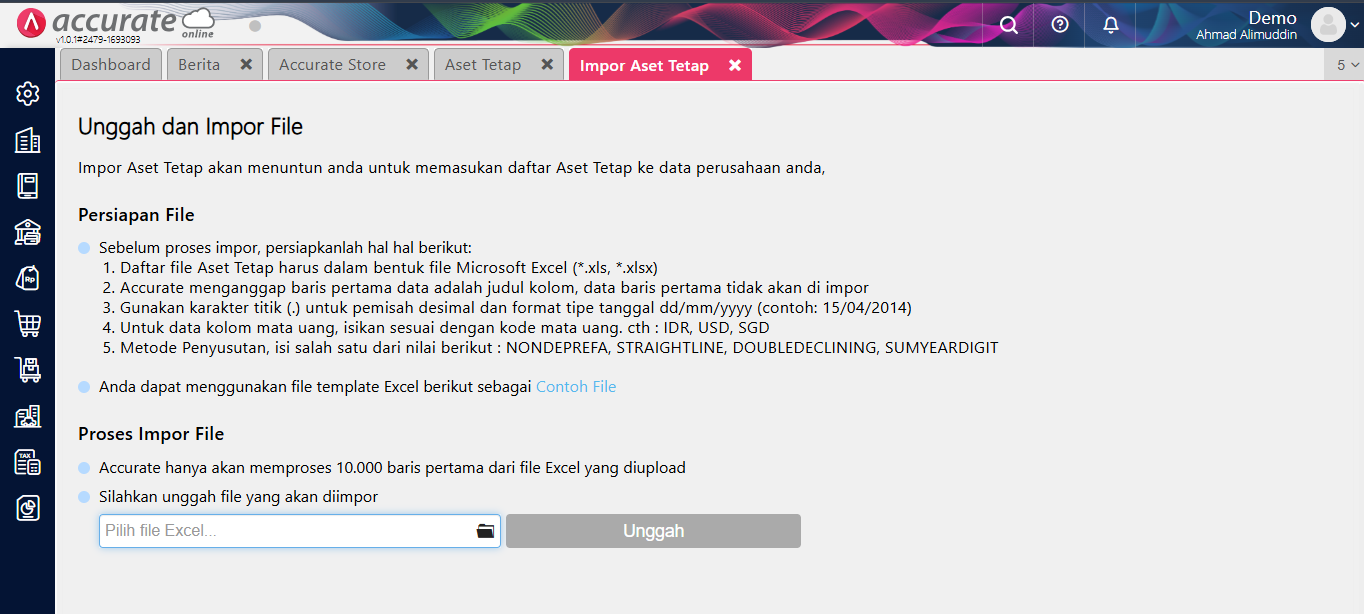Open the General Ledger book icon
This screenshot has width=1364, height=614.
click(28, 186)
